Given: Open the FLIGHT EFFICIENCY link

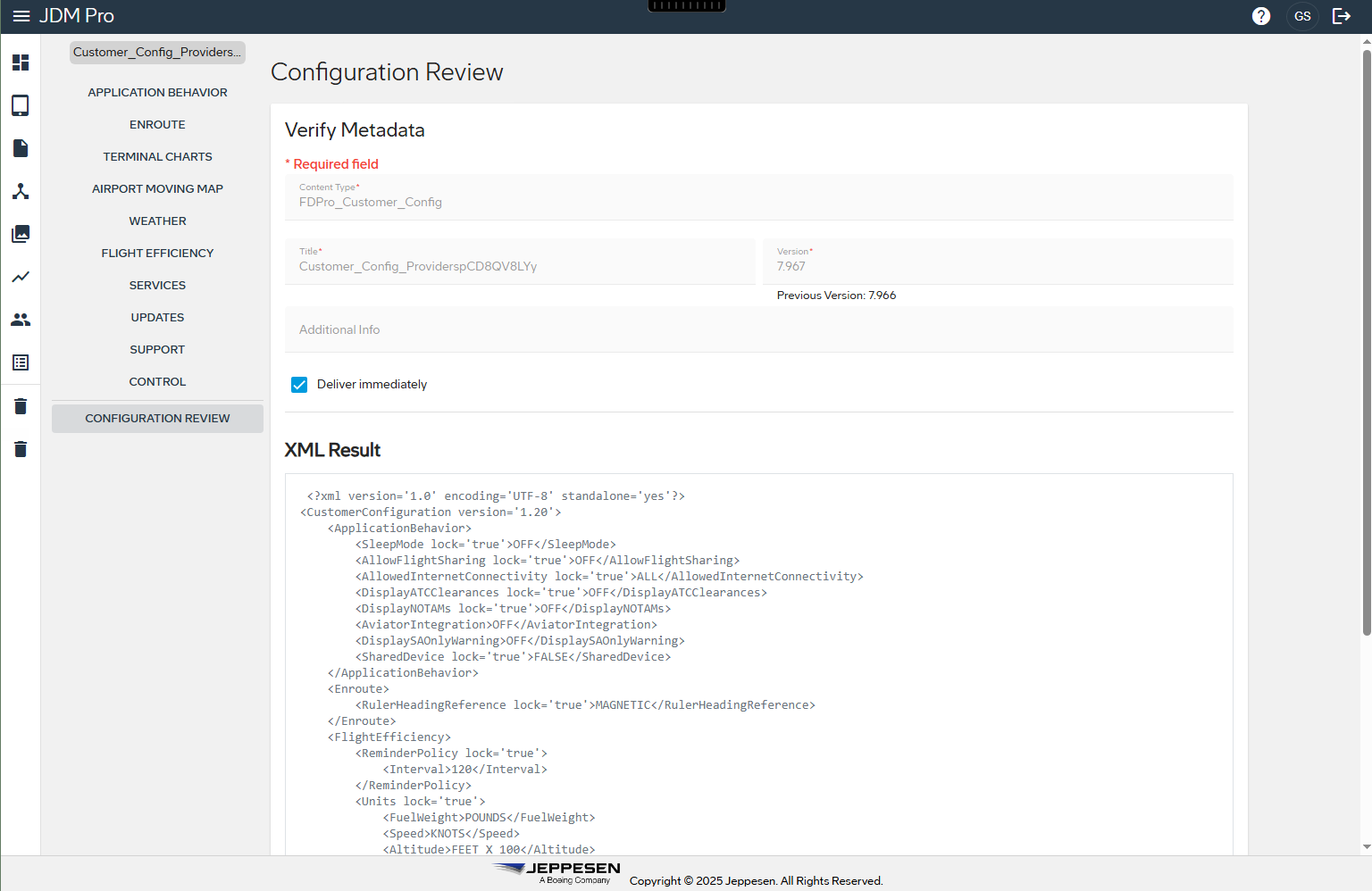Looking at the screenshot, I should (x=157, y=253).
